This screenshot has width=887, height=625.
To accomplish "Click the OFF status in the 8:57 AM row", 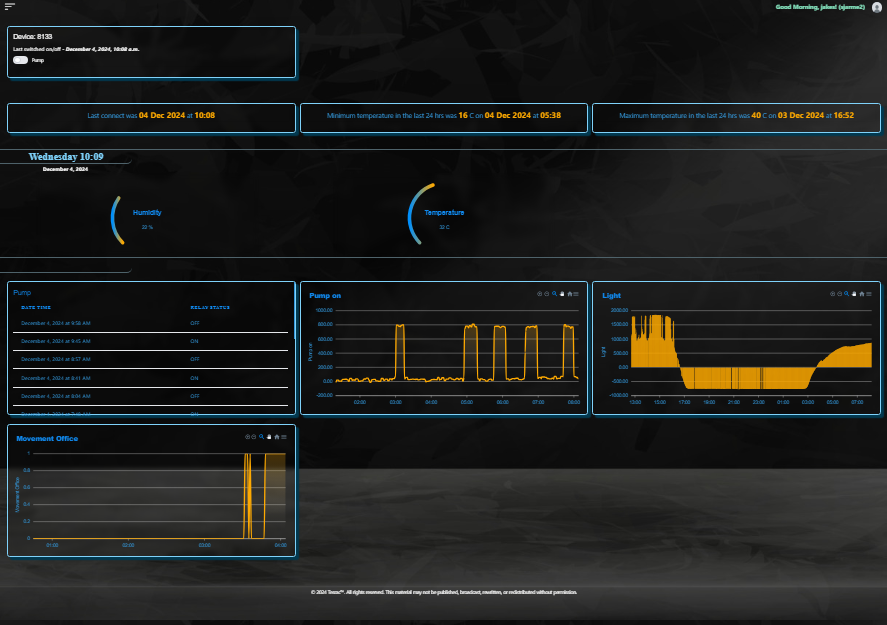I will click(195, 360).
